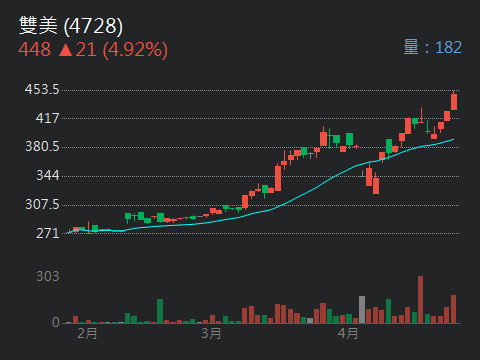
Task: Click the 307.5 price axis label
Action: [42, 204]
